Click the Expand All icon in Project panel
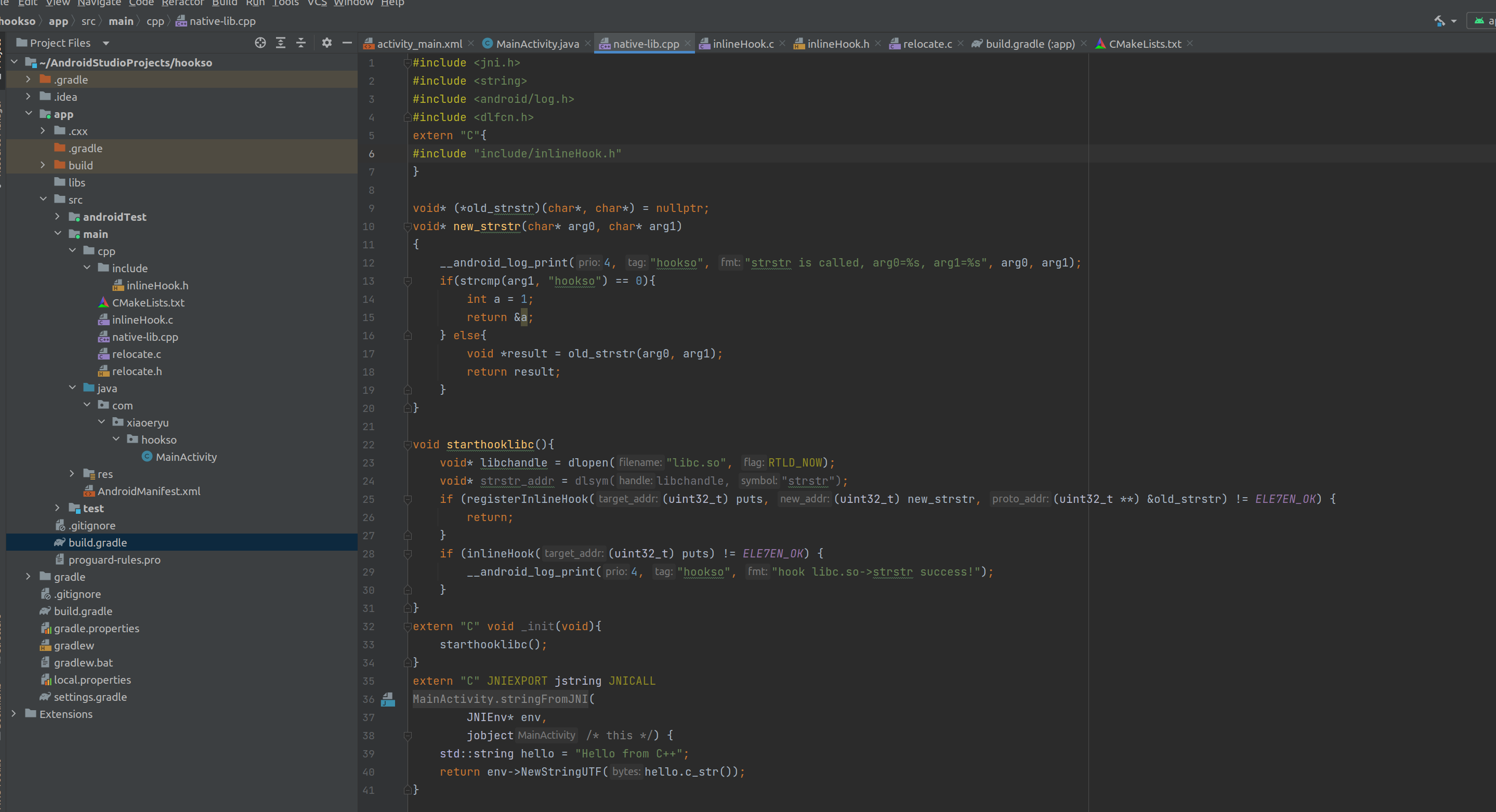 click(281, 43)
